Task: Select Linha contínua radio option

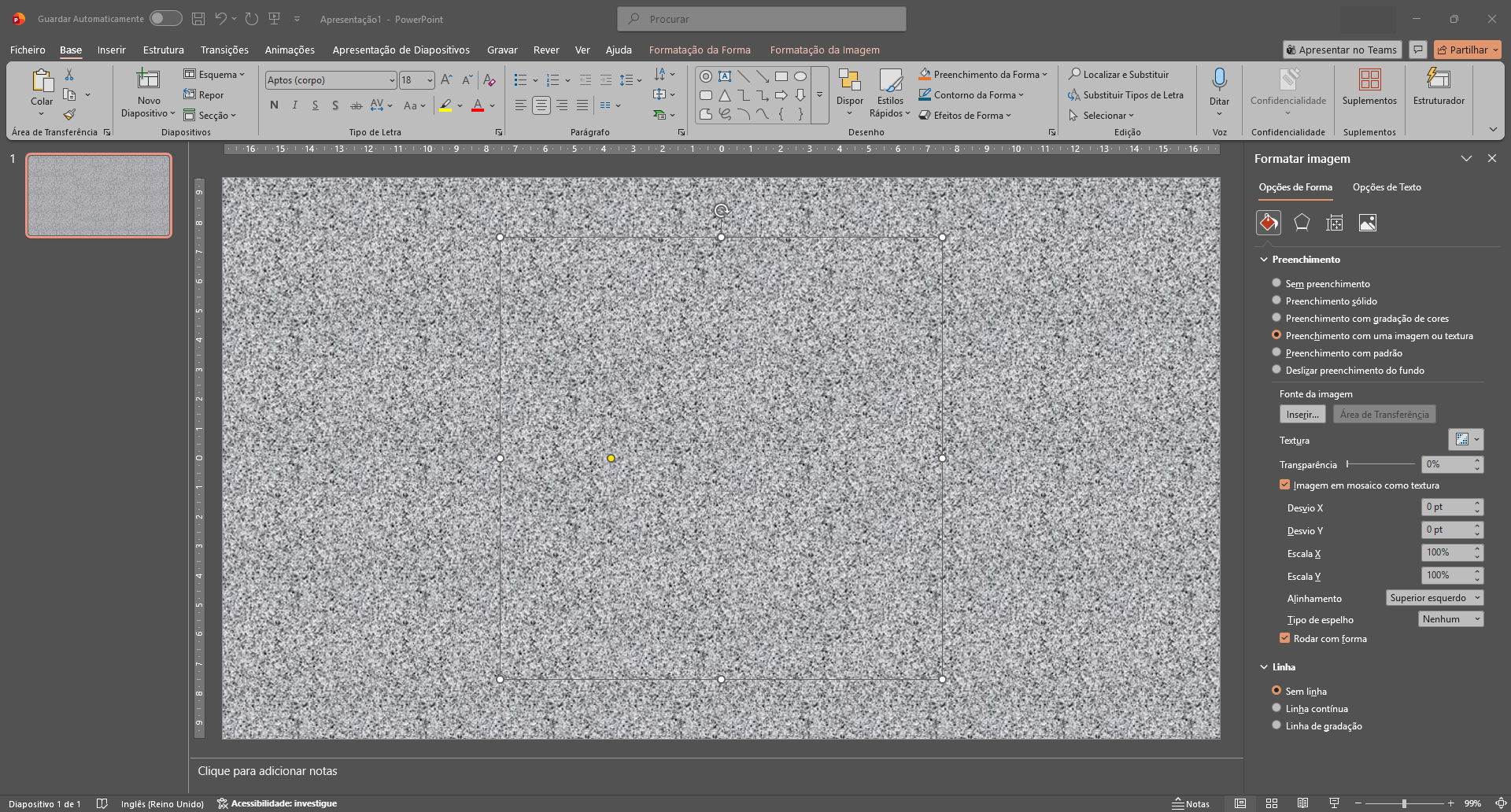Action: (x=1276, y=708)
